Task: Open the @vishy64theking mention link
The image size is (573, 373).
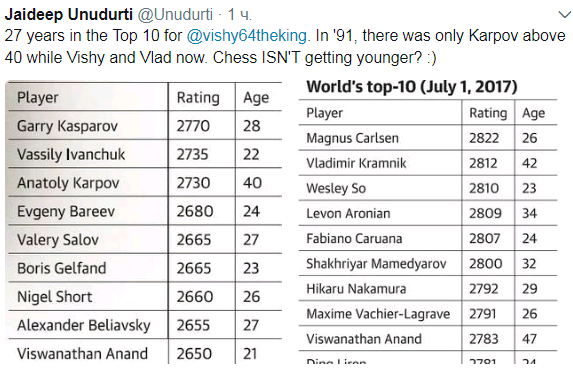Action: (247, 36)
